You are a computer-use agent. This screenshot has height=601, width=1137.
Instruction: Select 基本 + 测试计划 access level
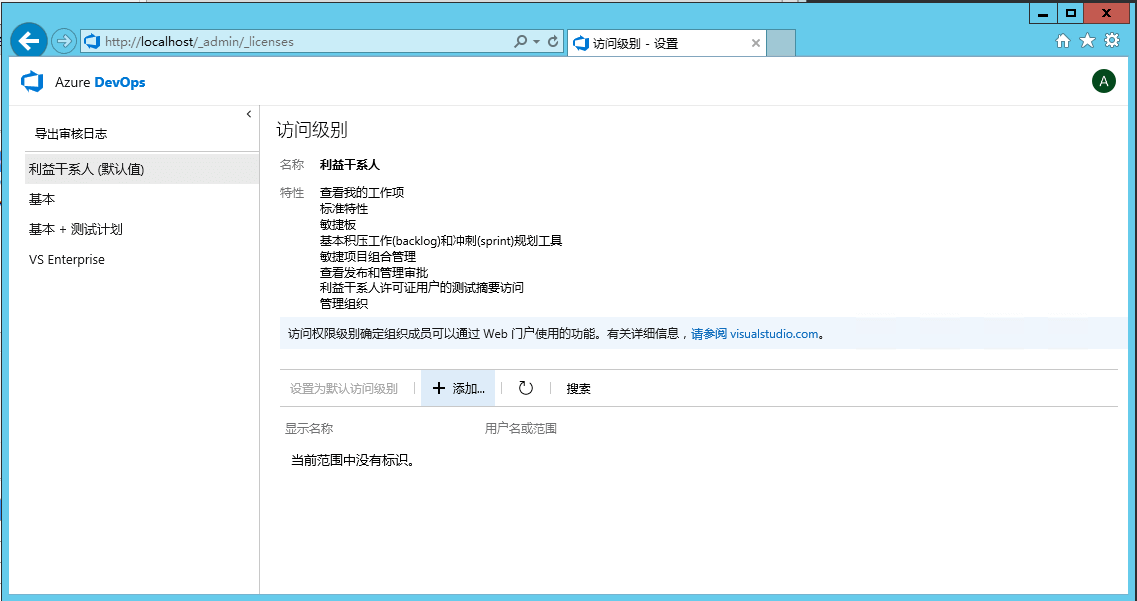click(x=76, y=229)
